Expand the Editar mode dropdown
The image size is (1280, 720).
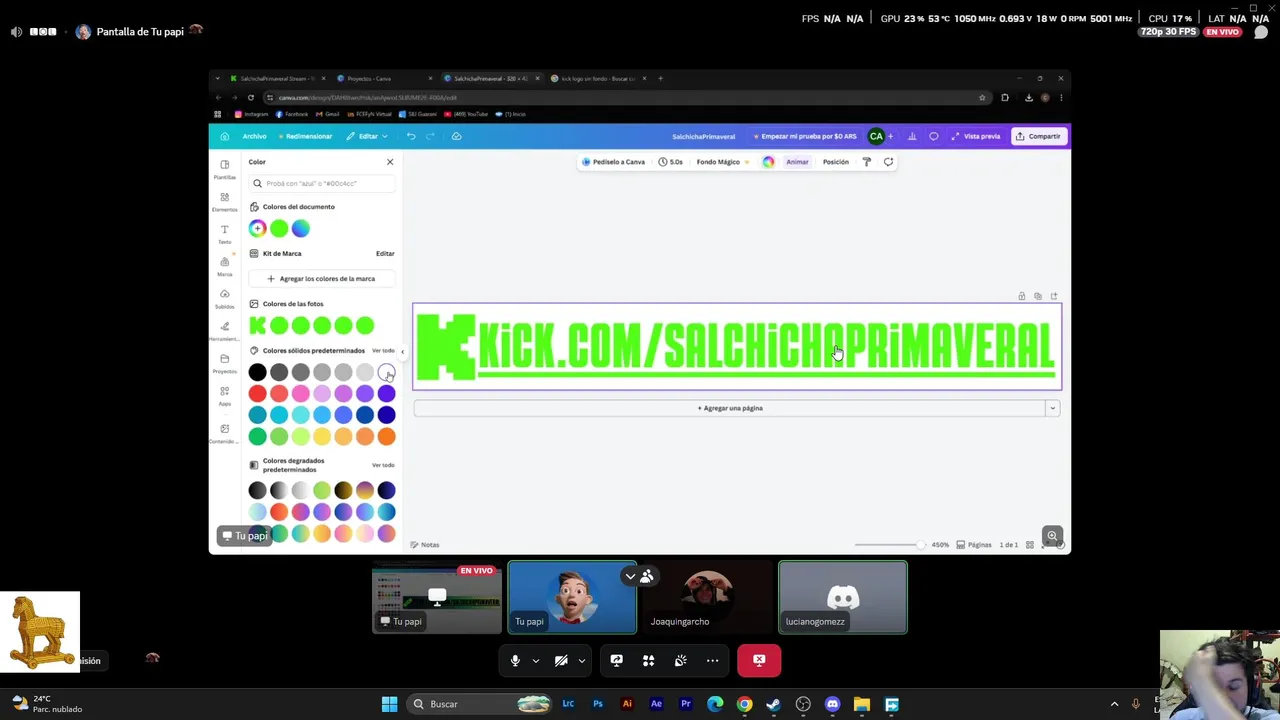pos(367,136)
